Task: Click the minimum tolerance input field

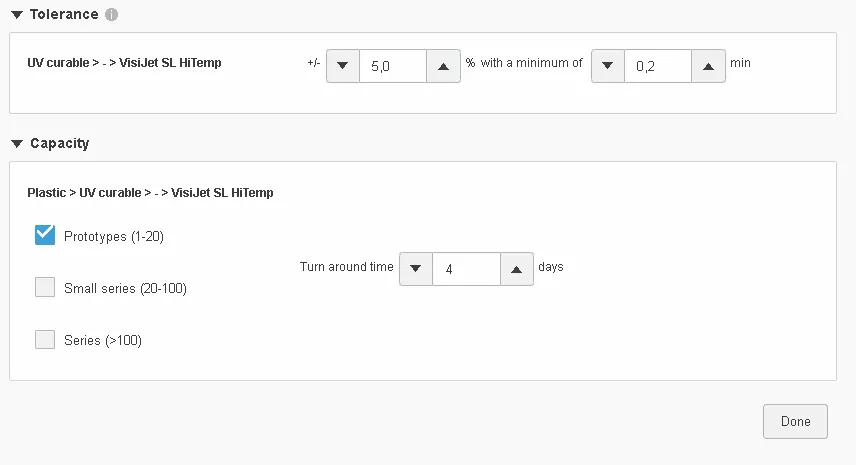Action: [657, 66]
